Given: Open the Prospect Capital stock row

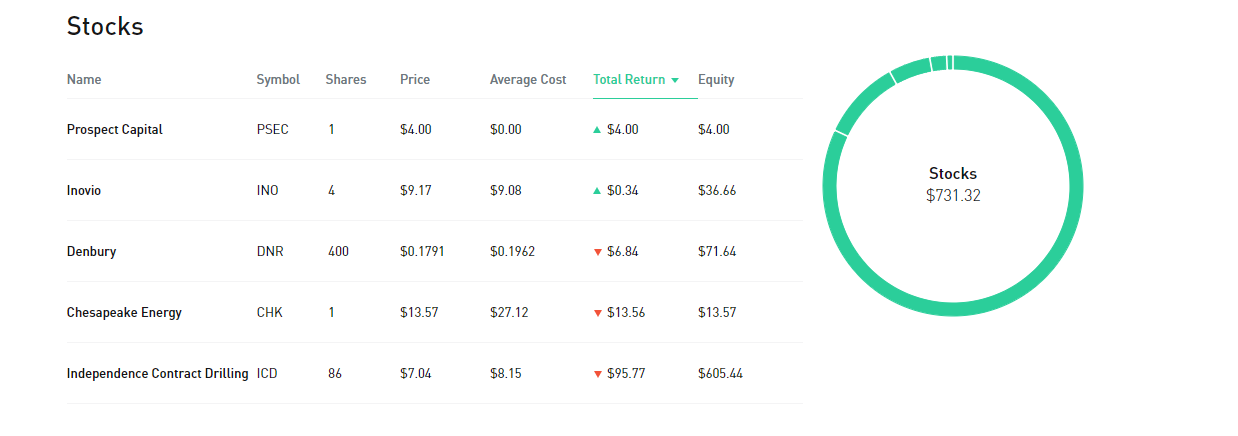Looking at the screenshot, I should click(115, 130).
